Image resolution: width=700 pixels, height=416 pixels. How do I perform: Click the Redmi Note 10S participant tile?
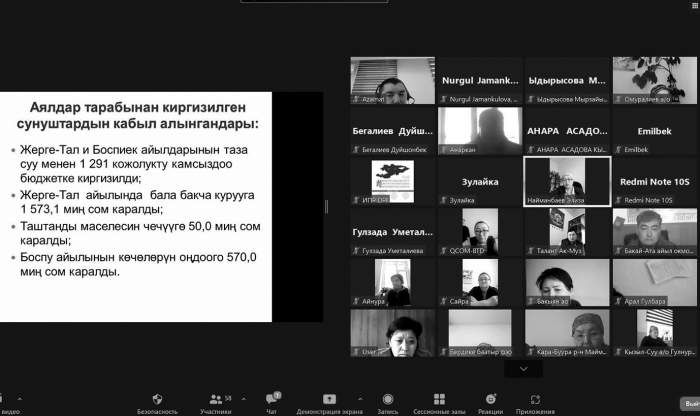point(654,182)
